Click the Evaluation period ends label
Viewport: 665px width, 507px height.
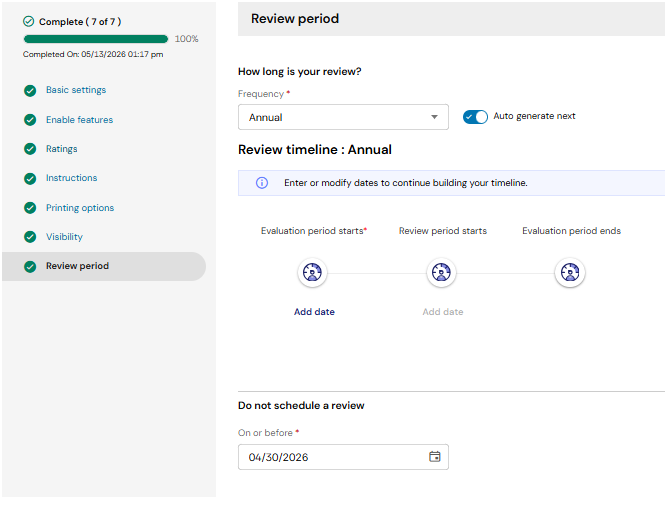(x=571, y=231)
